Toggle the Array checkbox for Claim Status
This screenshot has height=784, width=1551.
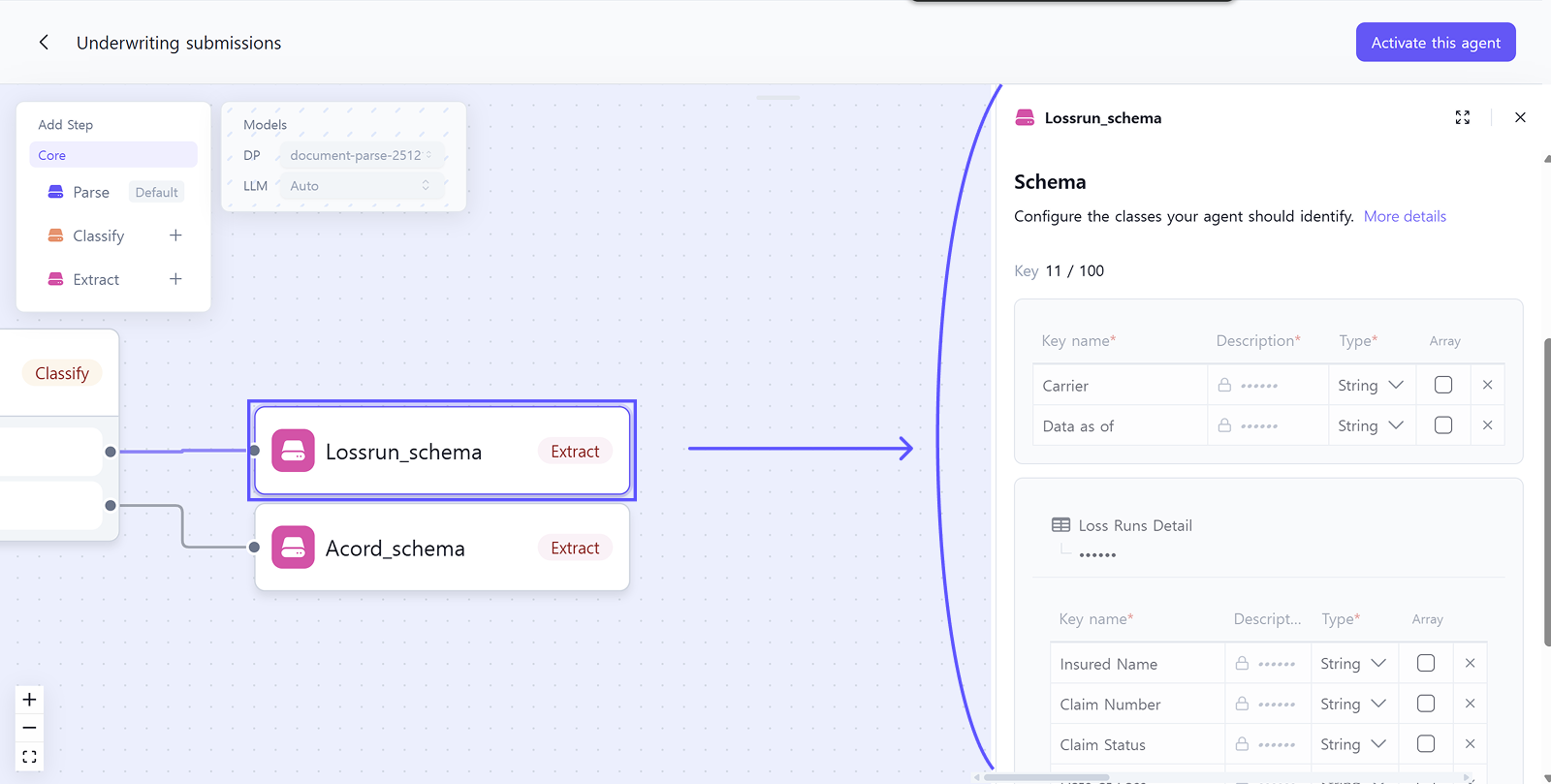click(1426, 743)
